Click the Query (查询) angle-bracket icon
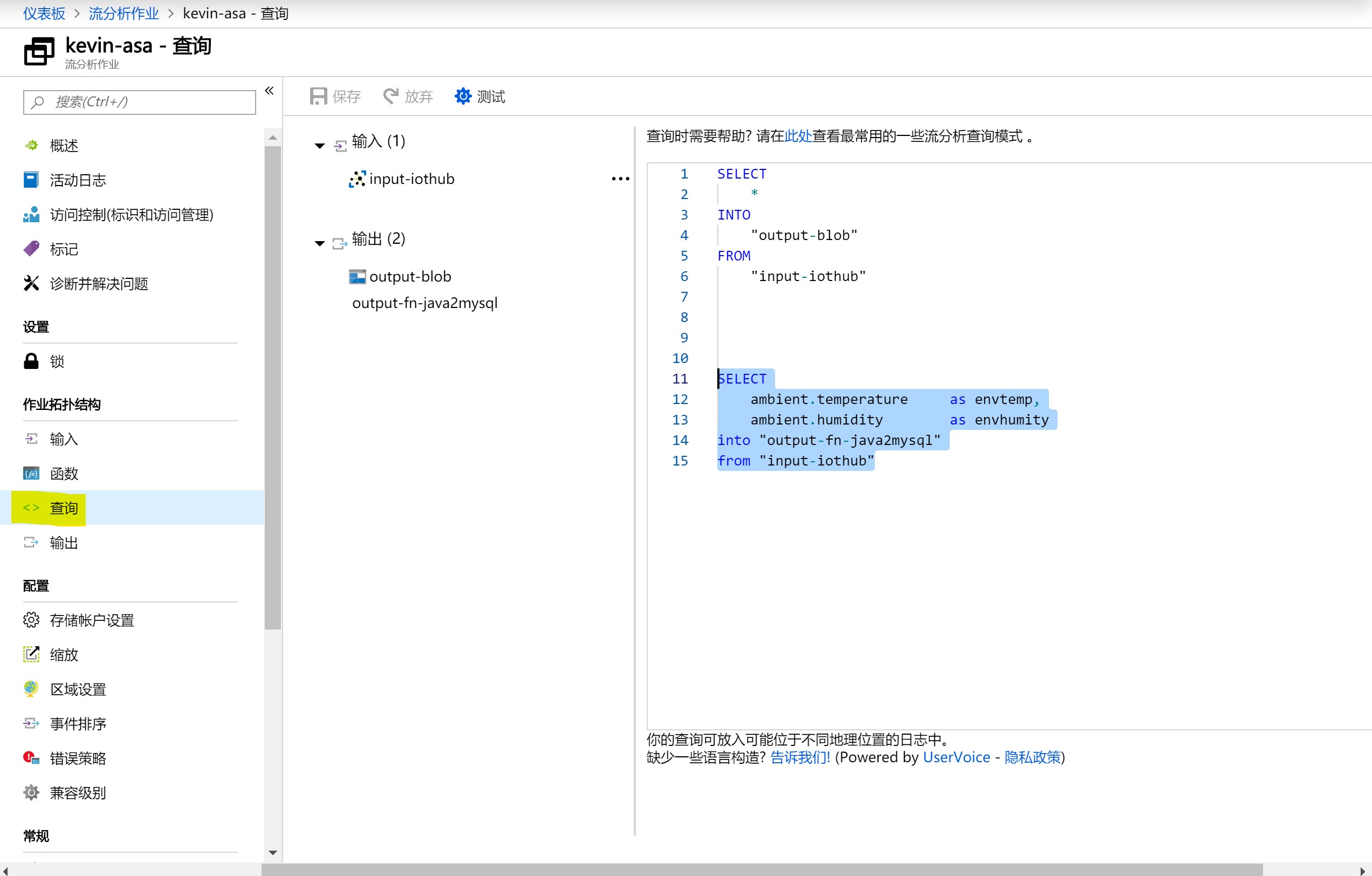 click(x=31, y=508)
